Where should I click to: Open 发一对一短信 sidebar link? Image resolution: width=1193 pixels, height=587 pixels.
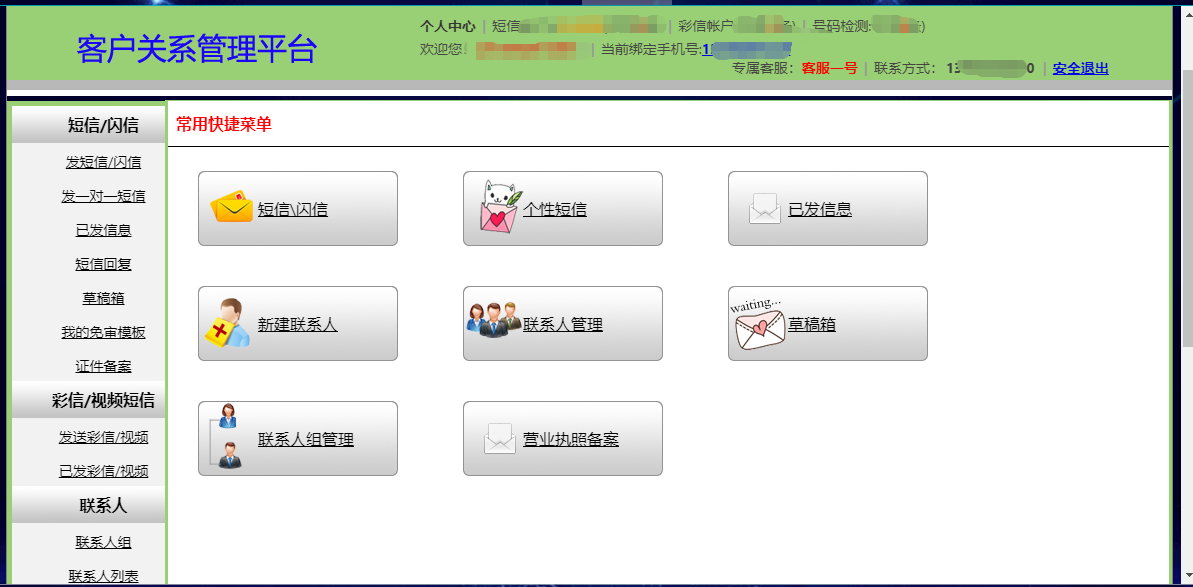coord(103,196)
